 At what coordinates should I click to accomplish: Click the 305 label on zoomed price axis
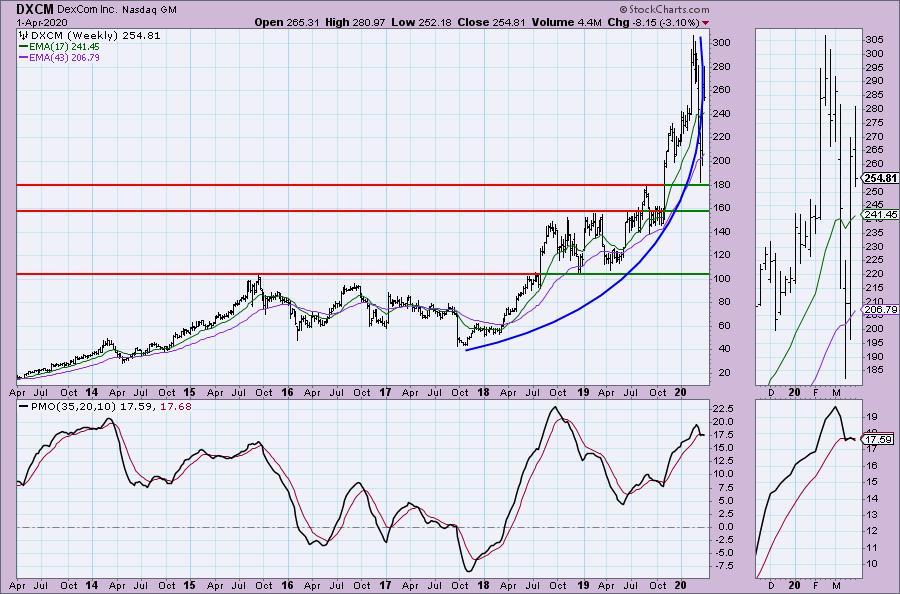874,40
